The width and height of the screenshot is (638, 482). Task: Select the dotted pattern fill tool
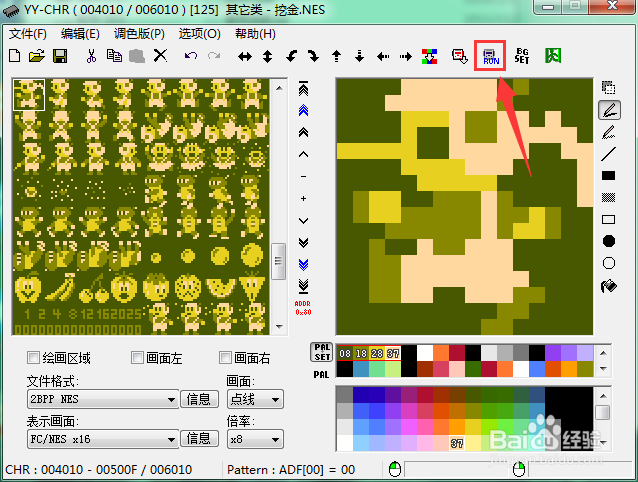click(609, 198)
